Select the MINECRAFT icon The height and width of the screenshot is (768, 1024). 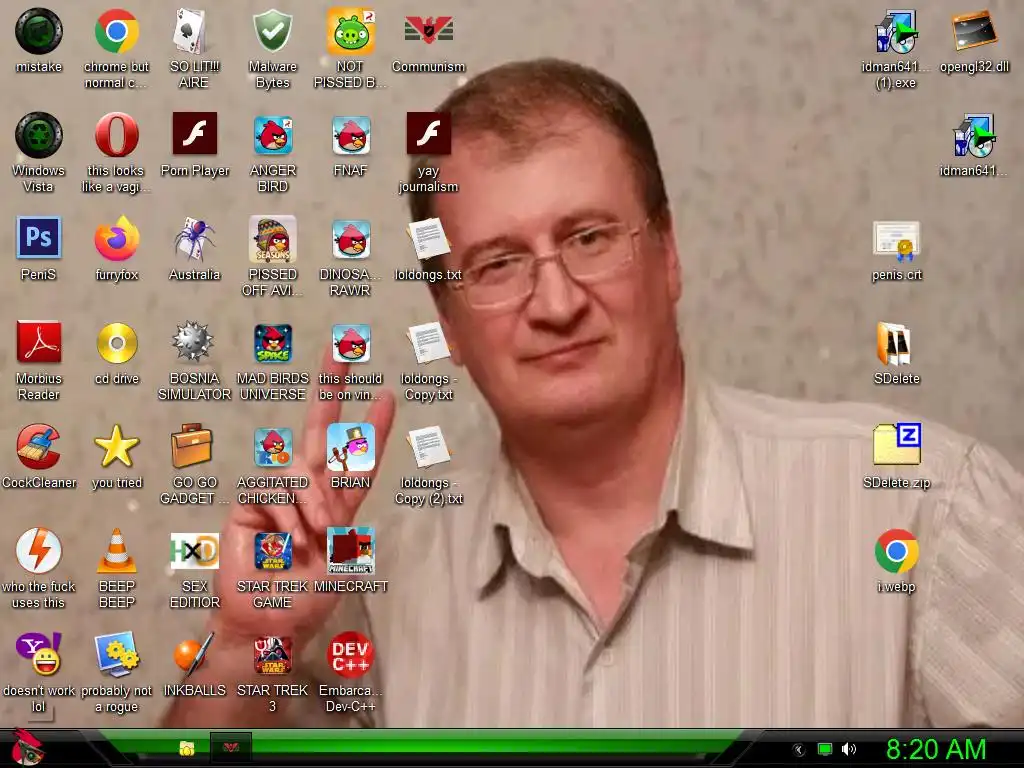pyautogui.click(x=351, y=551)
